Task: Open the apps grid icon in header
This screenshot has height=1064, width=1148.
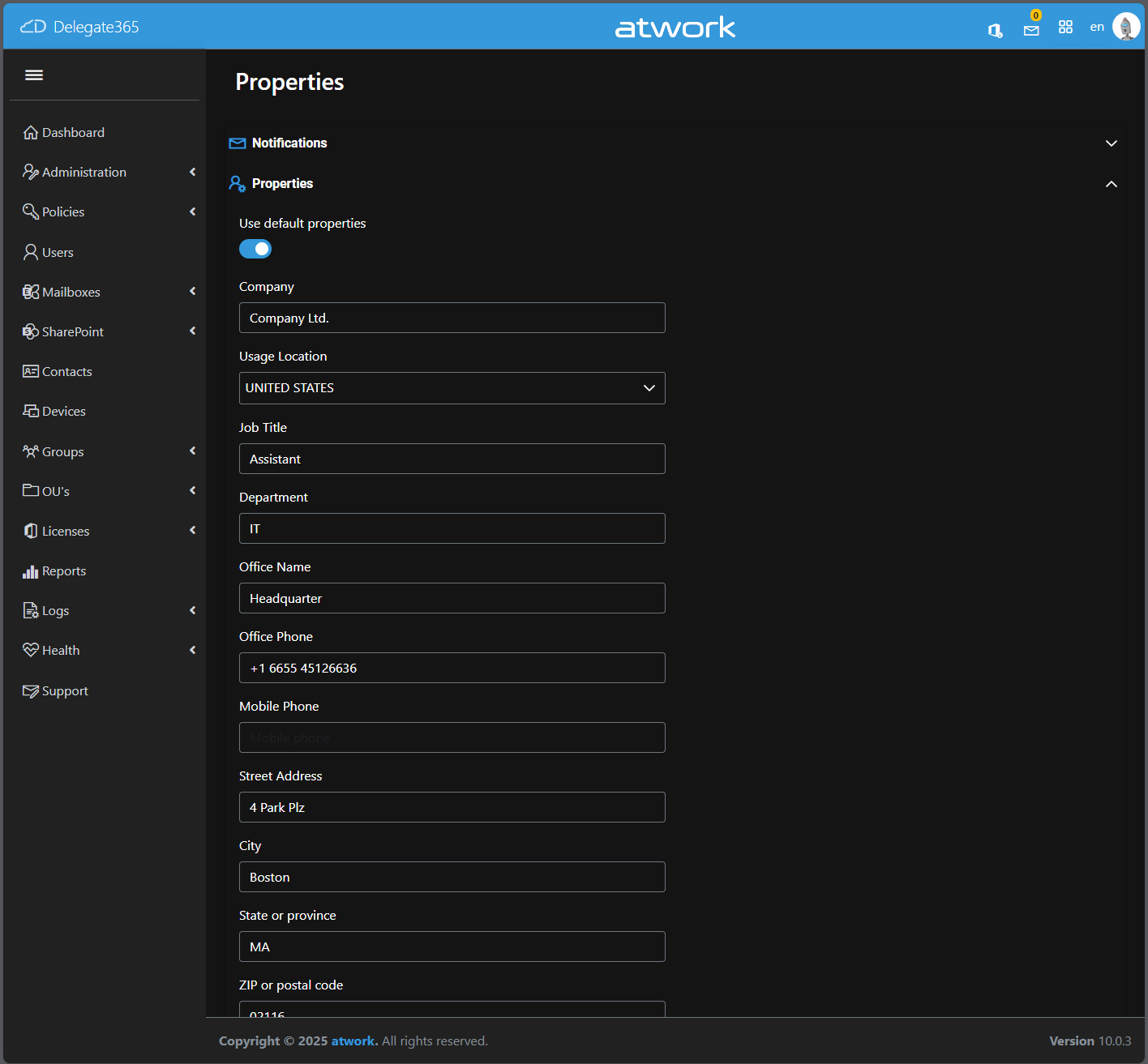Action: 1065,28
